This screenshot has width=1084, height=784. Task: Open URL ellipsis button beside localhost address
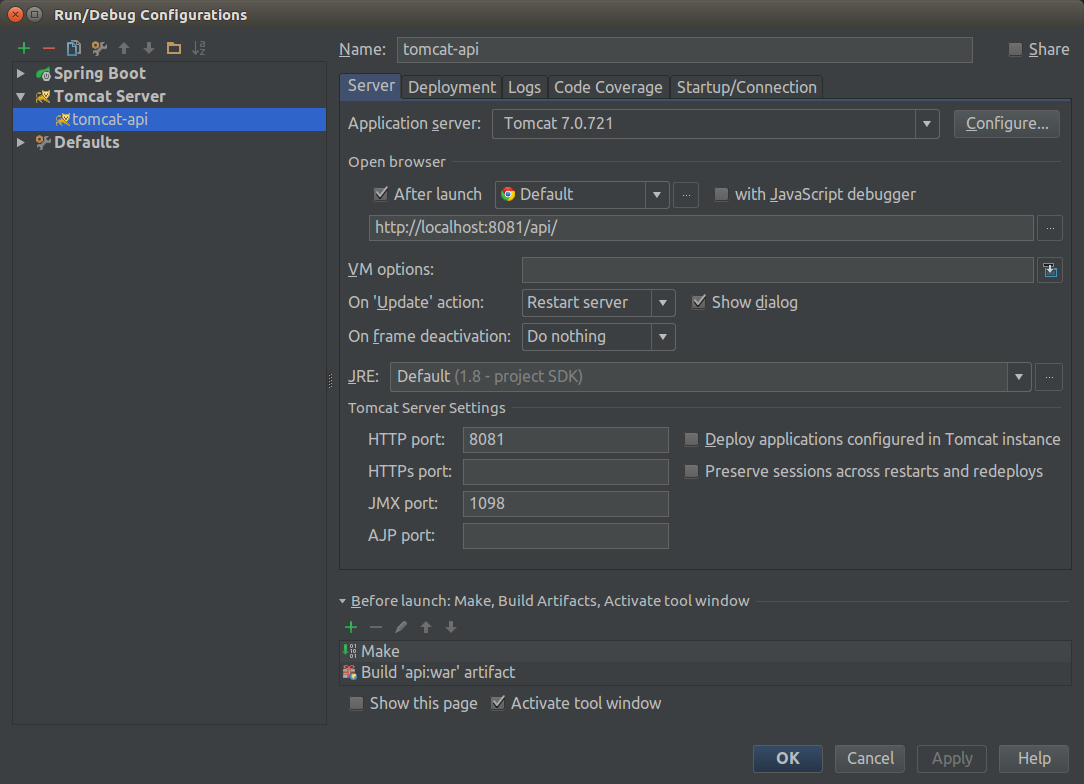1050,228
